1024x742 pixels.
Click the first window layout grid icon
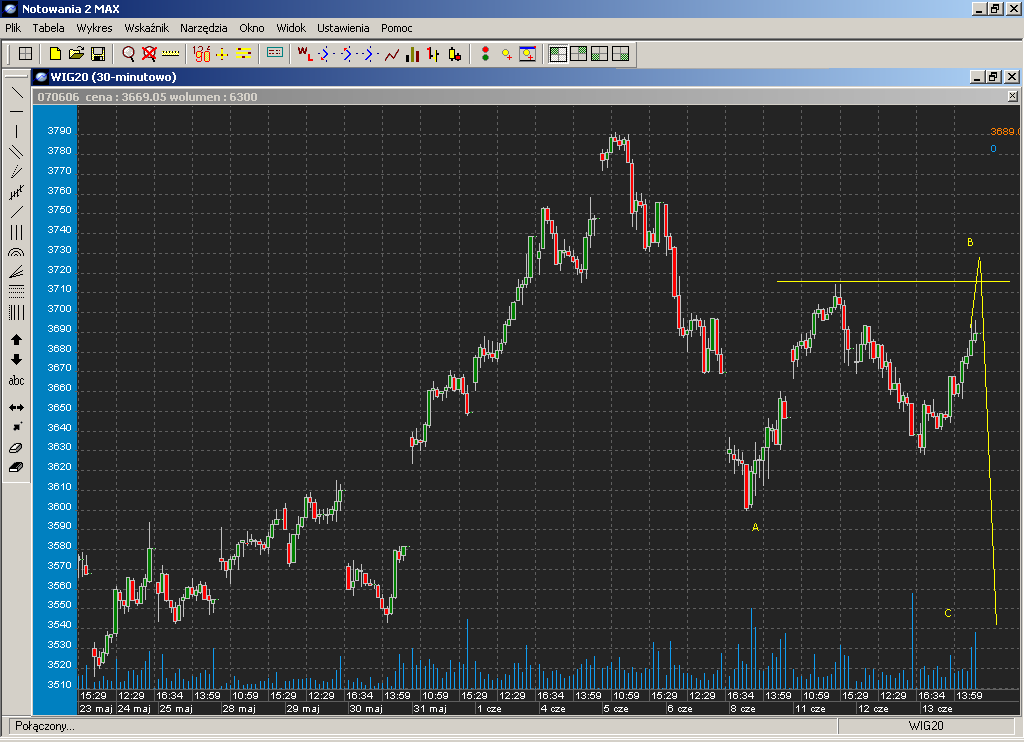point(558,53)
